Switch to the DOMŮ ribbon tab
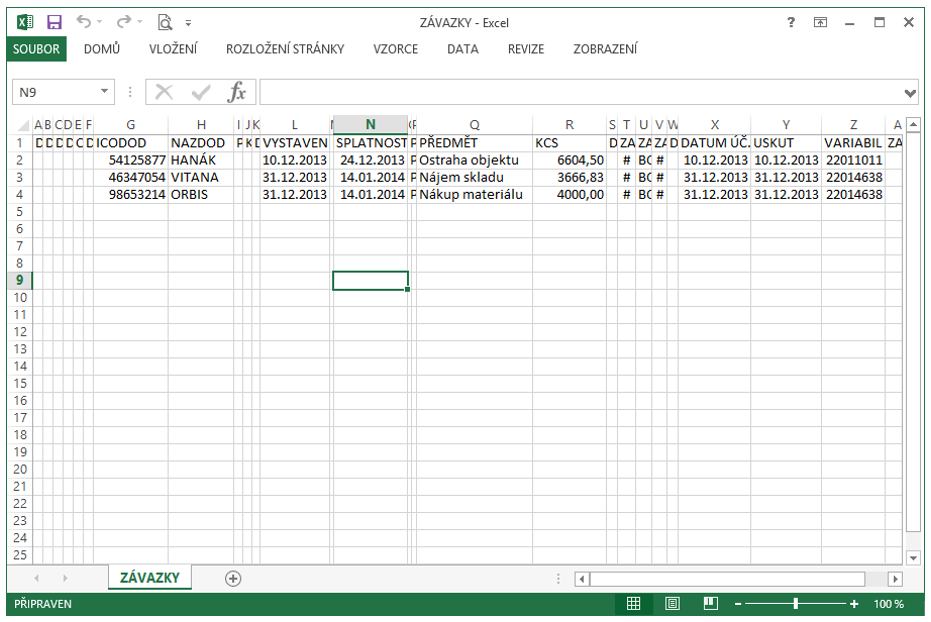Screen dimensions: 931x622 pyautogui.click(x=102, y=49)
